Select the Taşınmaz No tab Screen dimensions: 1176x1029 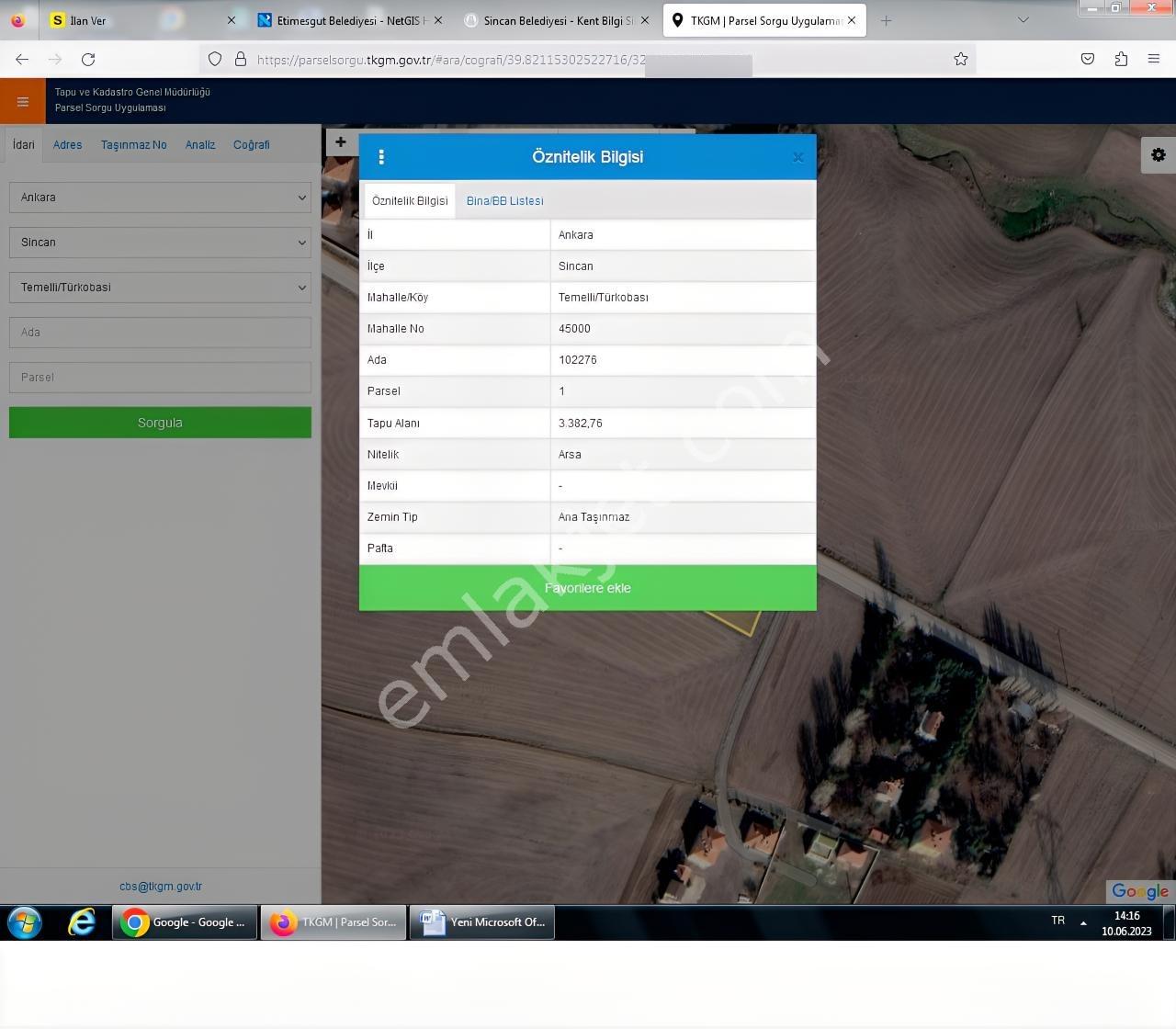coord(134,145)
